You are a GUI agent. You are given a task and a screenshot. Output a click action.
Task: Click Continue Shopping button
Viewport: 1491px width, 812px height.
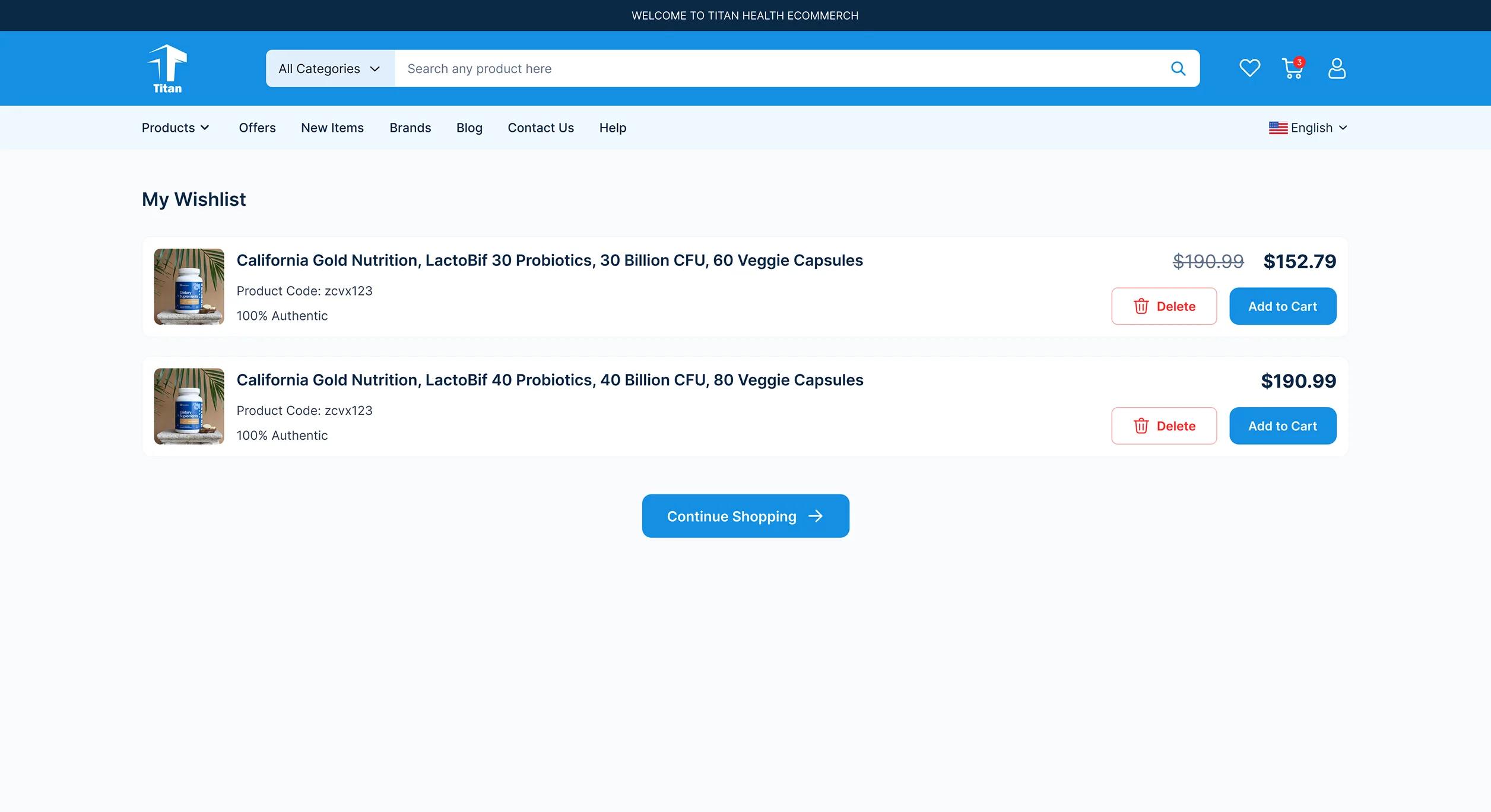[x=745, y=516]
